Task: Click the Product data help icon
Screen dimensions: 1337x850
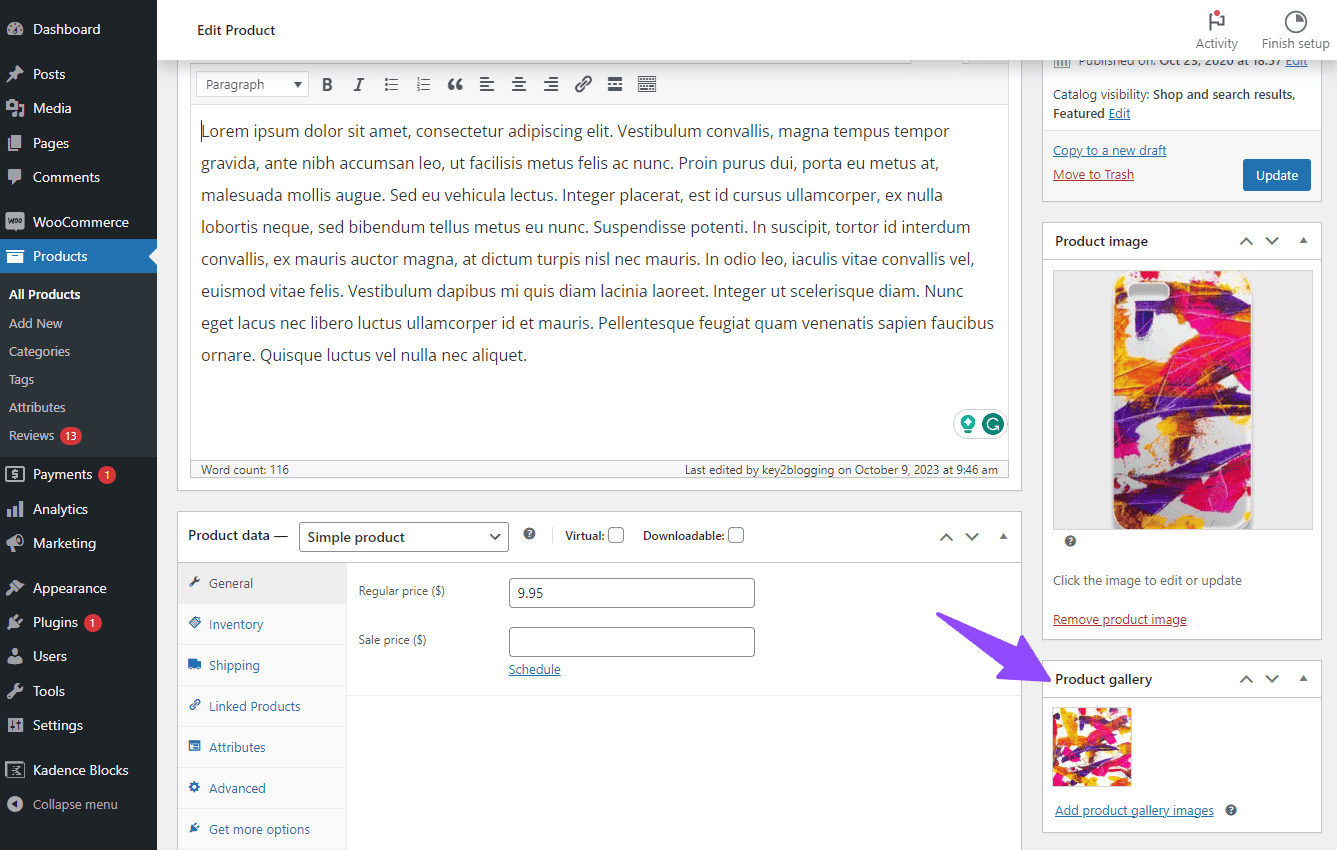Action: pos(529,534)
